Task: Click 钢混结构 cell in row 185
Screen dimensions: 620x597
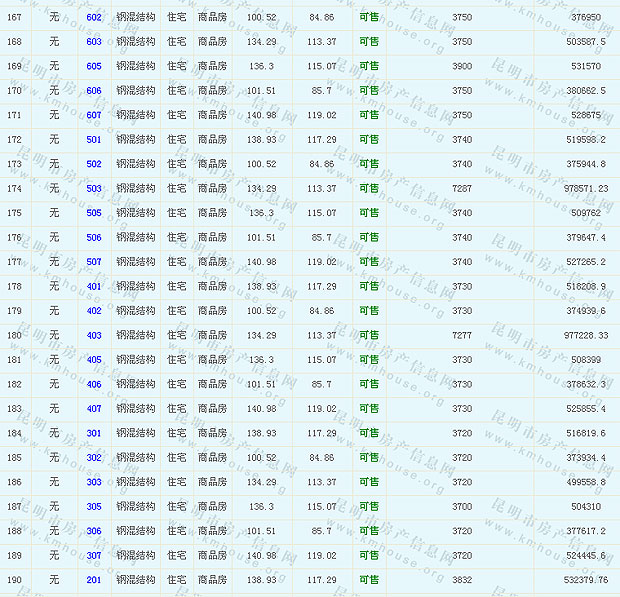Action: click(135, 458)
